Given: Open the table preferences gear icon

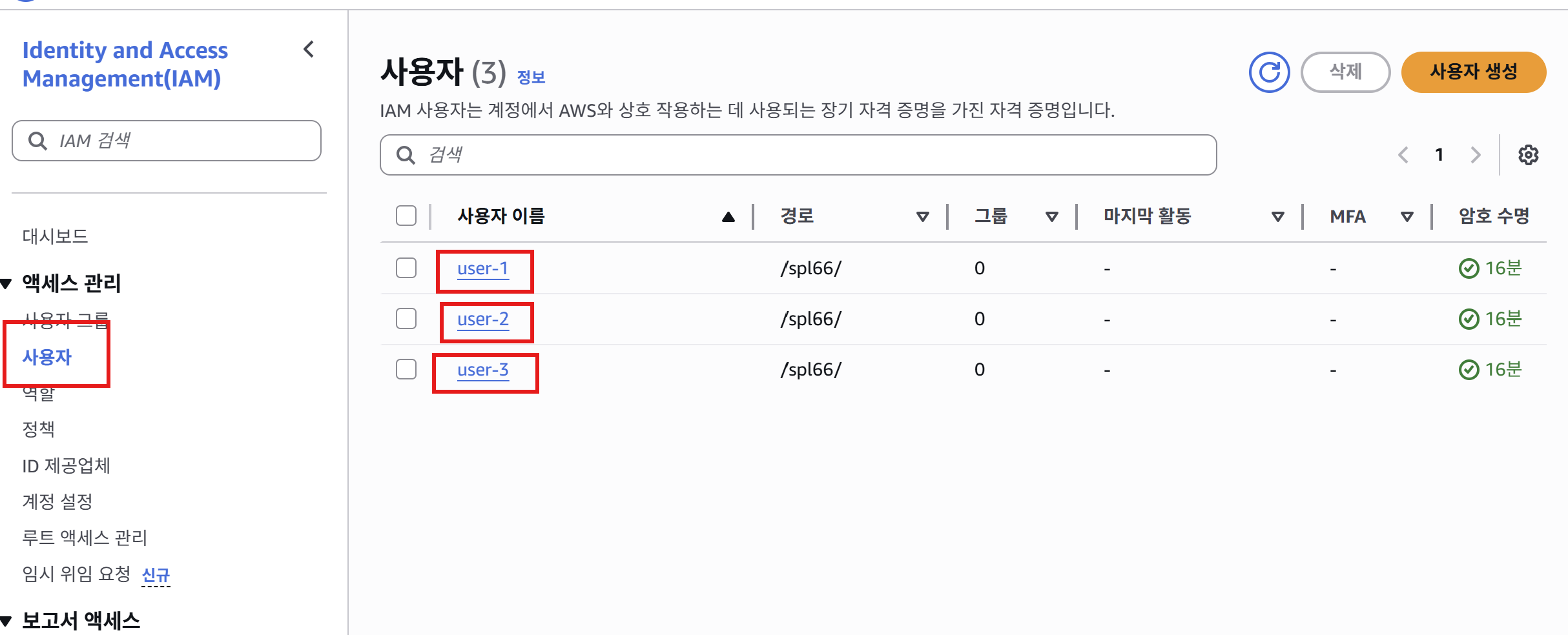Looking at the screenshot, I should 1529,154.
